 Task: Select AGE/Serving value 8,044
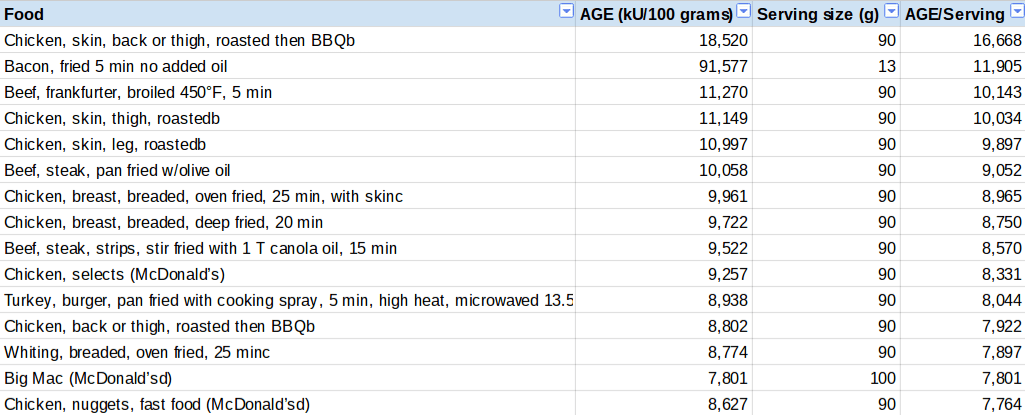coord(962,301)
